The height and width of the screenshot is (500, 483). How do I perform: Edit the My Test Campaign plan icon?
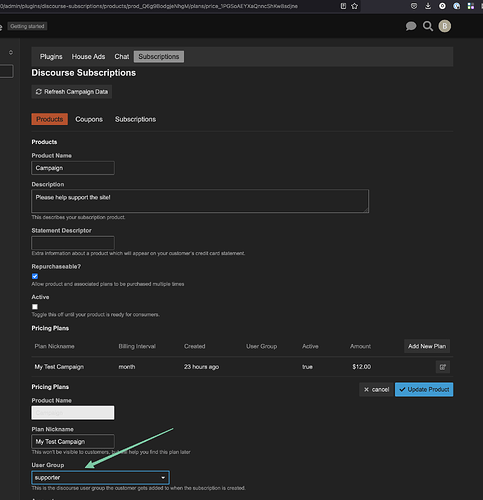tap(443, 367)
